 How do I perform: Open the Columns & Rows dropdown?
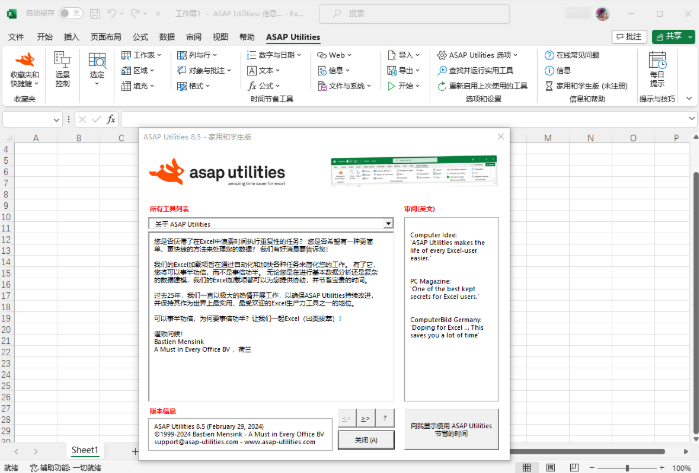pyautogui.click(x=197, y=55)
